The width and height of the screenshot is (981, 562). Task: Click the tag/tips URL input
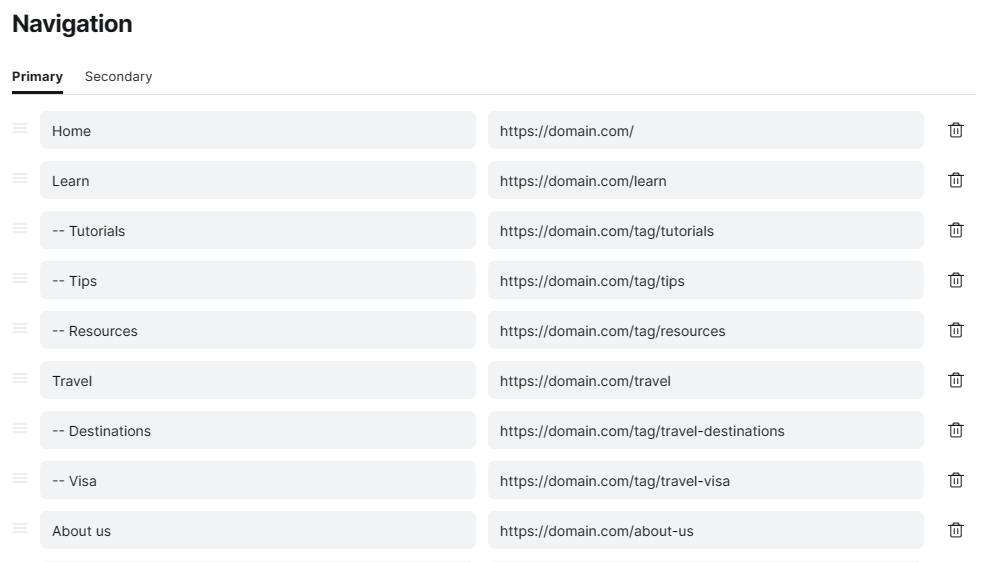(705, 280)
